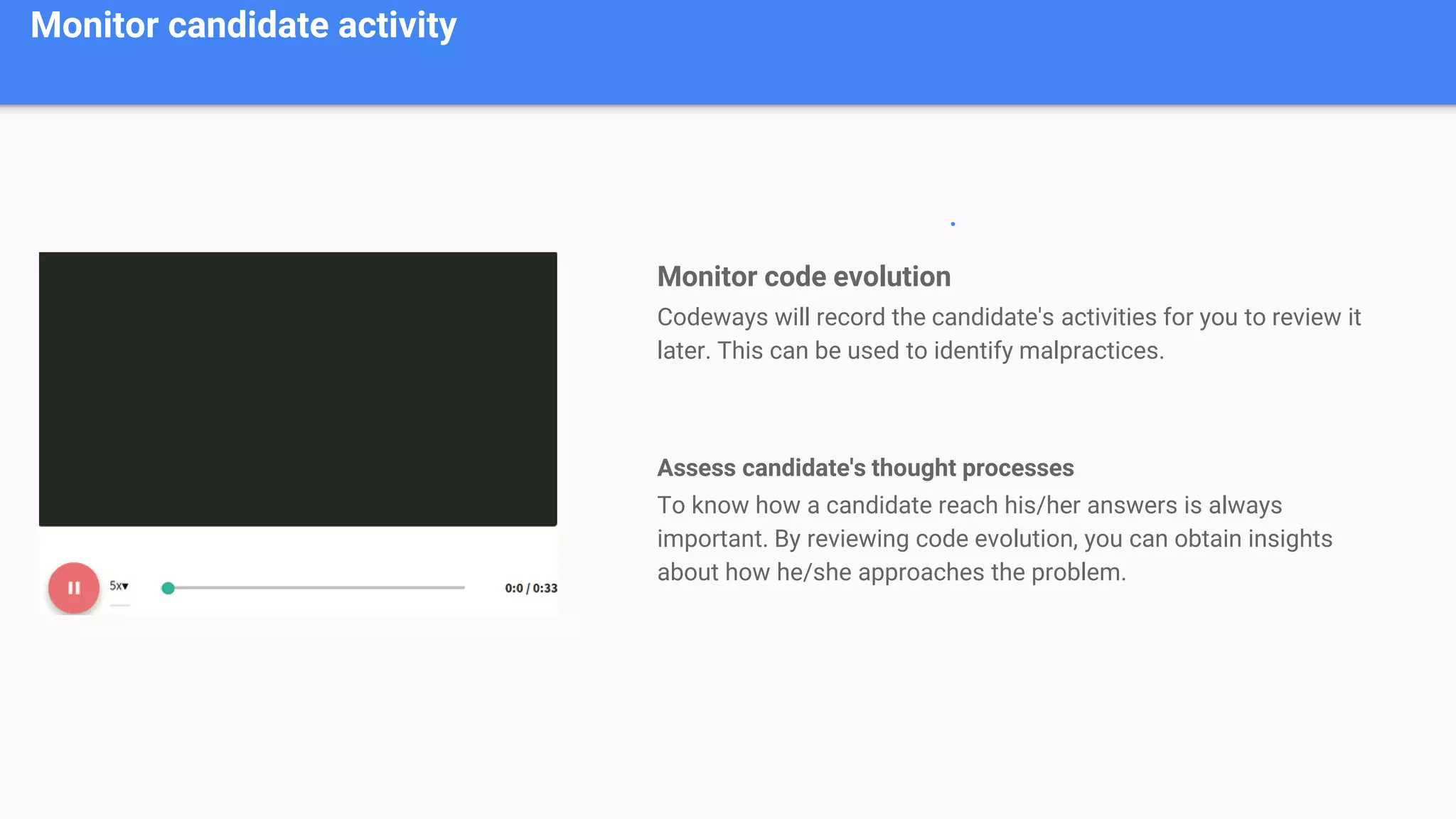Click the total duration 0:33 text

[545, 588]
